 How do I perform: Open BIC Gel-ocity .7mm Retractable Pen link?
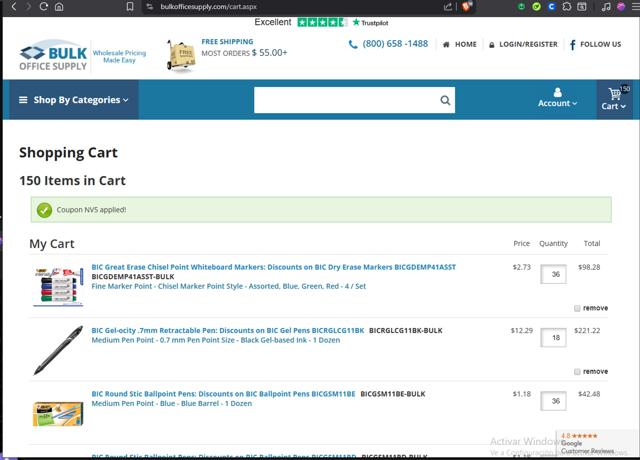[228, 330]
